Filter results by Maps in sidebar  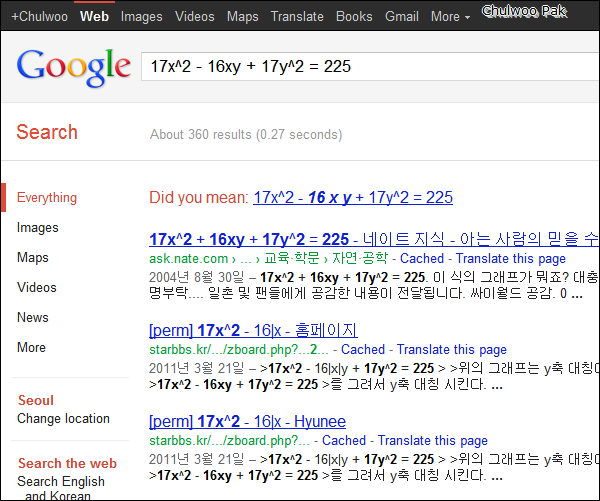coord(33,258)
